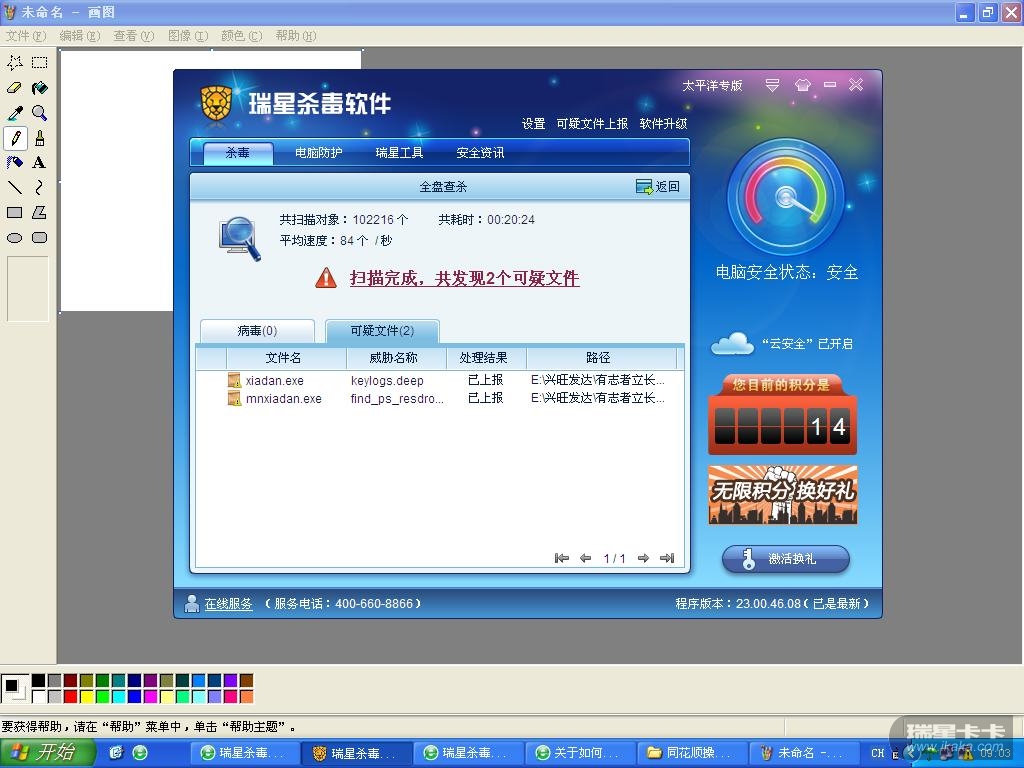The height and width of the screenshot is (768, 1024).
Task: Choose the Airbrush spray tool
Action: pyautogui.click(x=14, y=163)
